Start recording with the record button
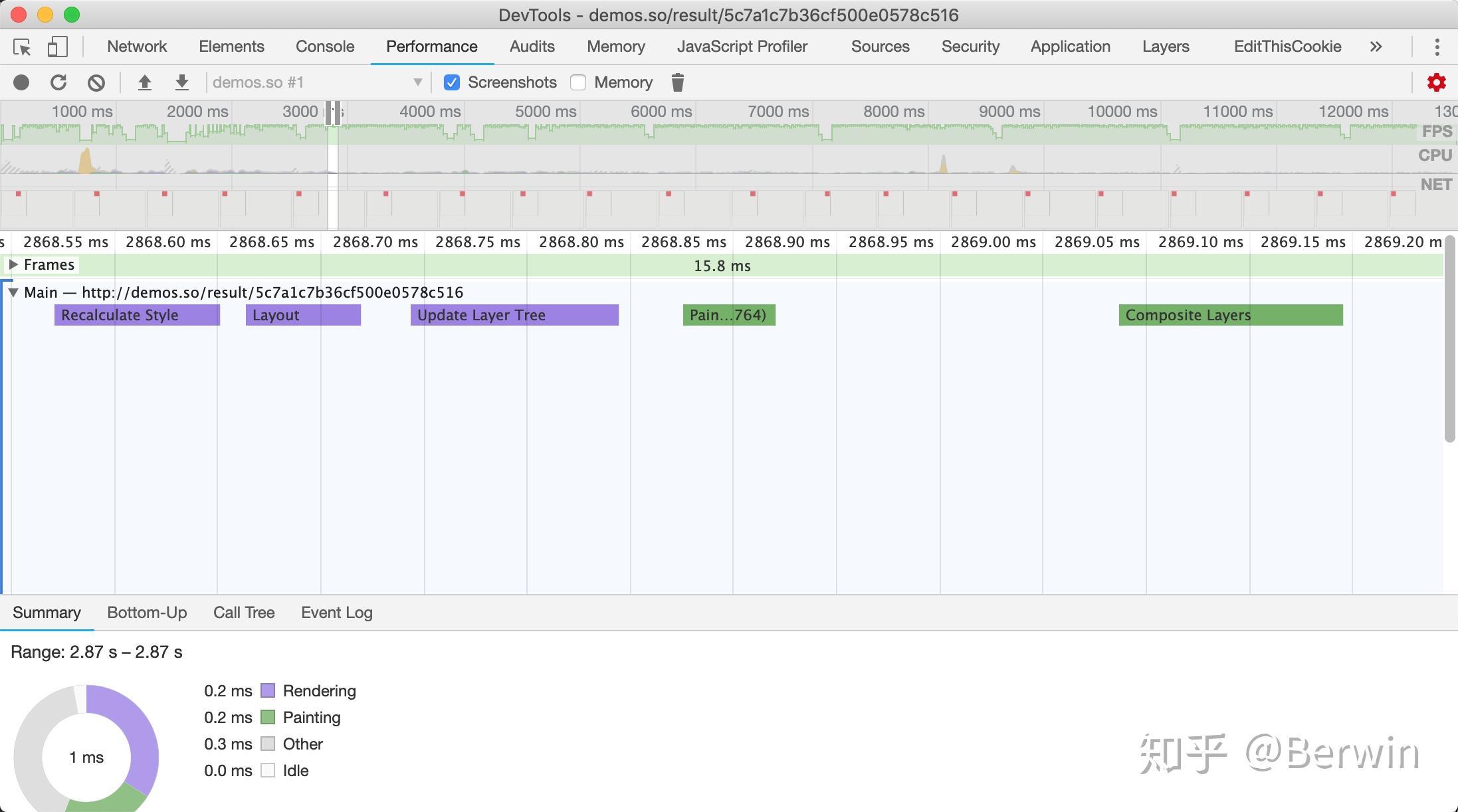The width and height of the screenshot is (1458, 812). [x=21, y=82]
